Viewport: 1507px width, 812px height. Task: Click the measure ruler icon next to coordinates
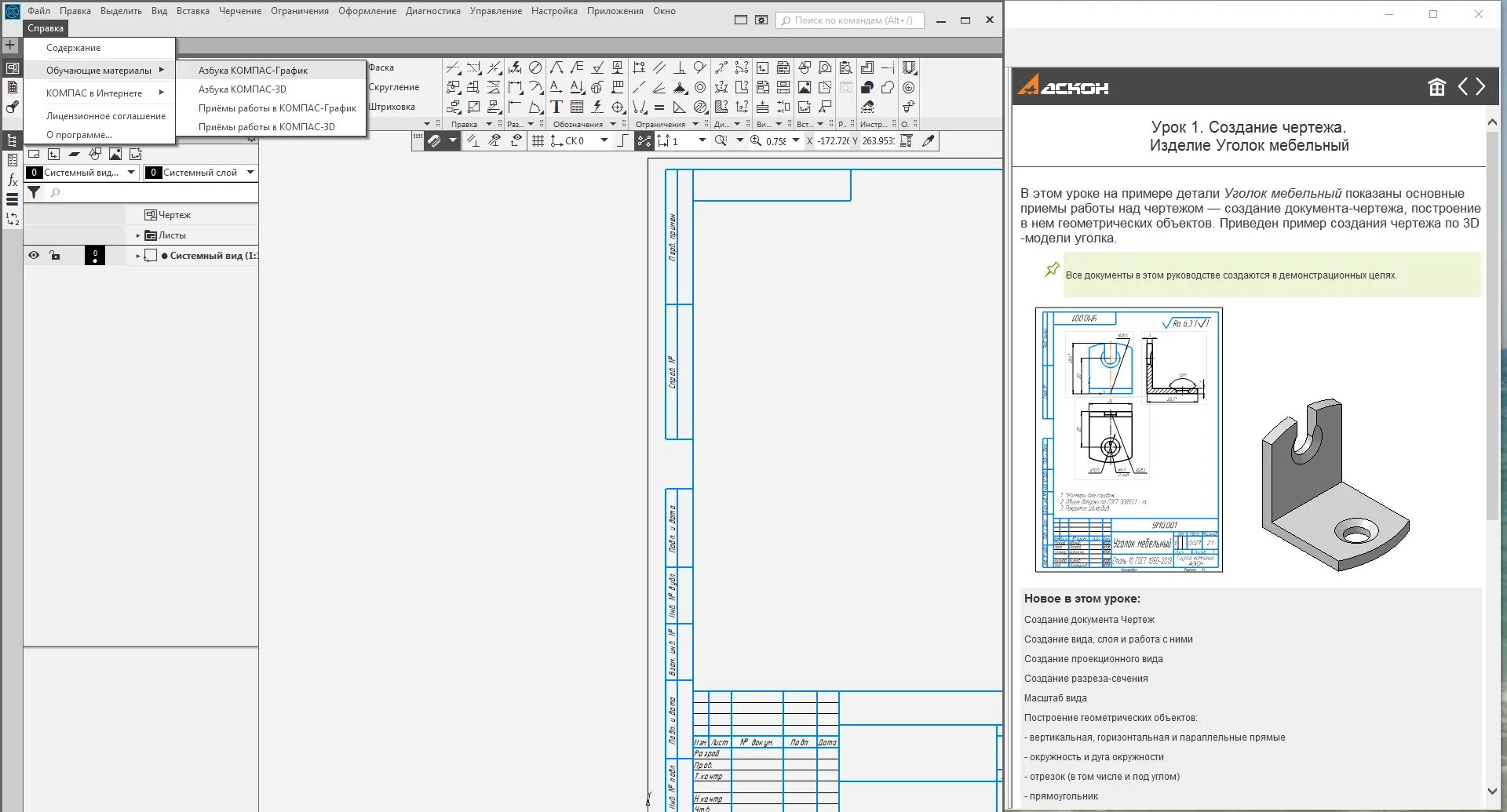click(x=907, y=141)
